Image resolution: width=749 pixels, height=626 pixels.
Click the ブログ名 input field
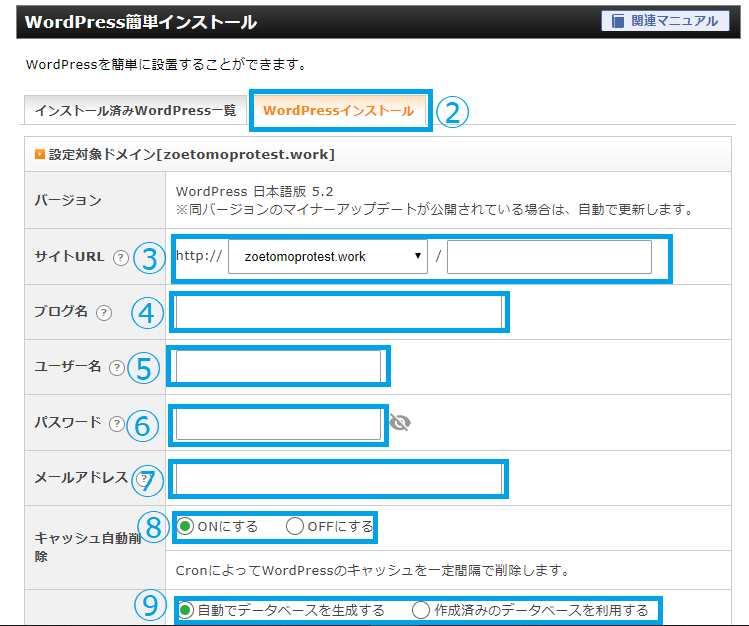[339, 312]
